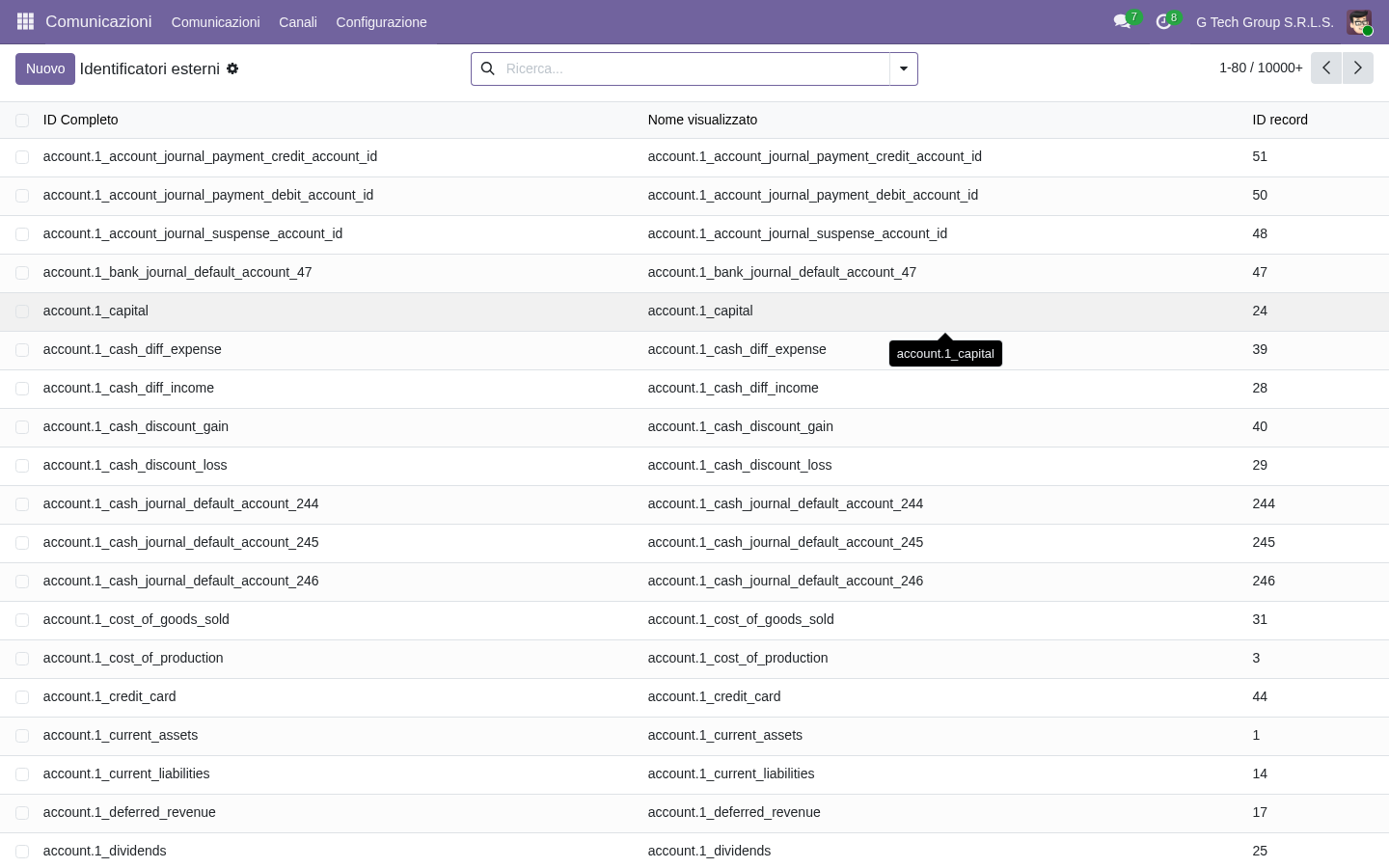This screenshot has height=868, width=1389.
Task: Toggle the select-all header checkbox
Action: [x=22, y=120]
